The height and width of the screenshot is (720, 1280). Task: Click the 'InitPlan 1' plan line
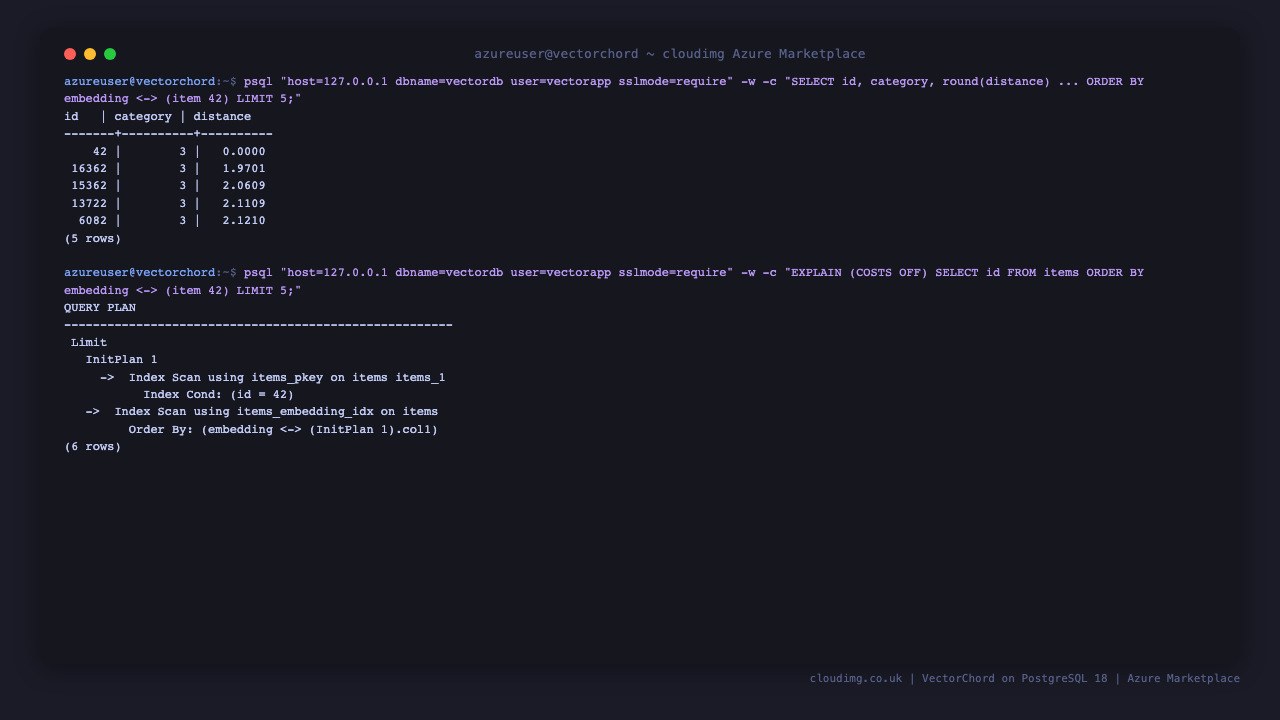121,359
